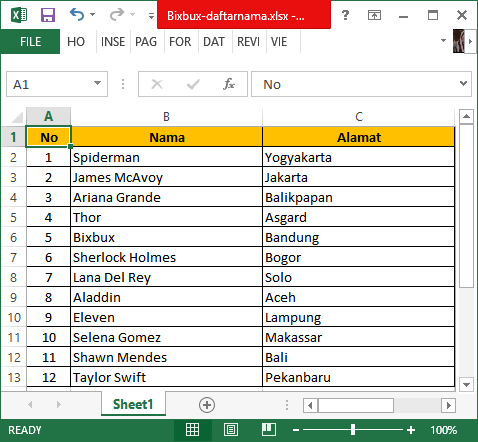Viewport: 478px width, 442px height.
Task: Redo the last action
Action: click(x=117, y=15)
